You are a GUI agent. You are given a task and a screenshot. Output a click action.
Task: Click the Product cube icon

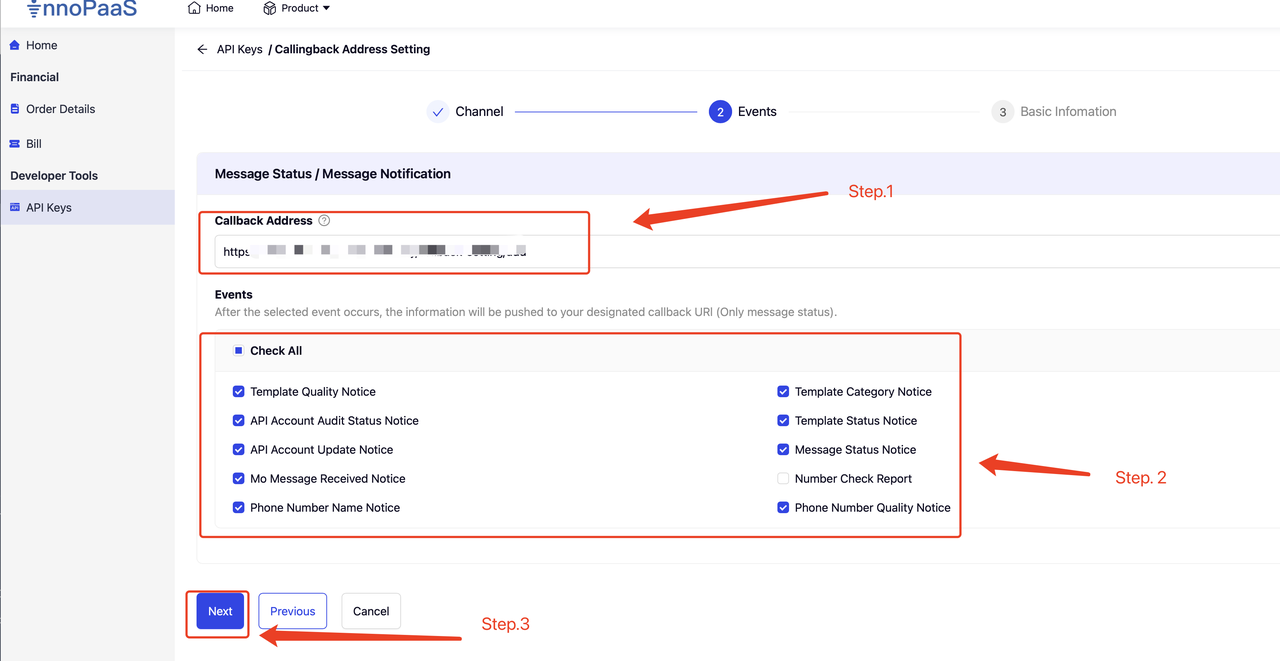click(x=270, y=8)
